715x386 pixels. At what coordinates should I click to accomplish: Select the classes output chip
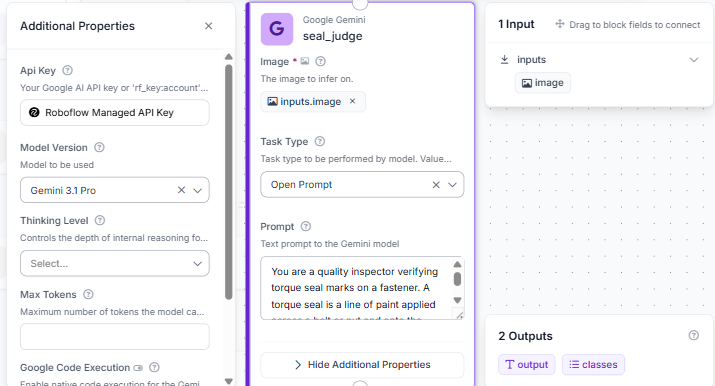pos(593,365)
